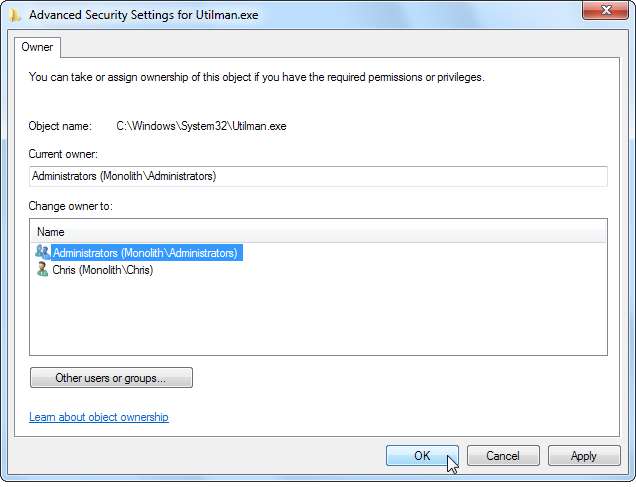Click the Change owner to label

click(71, 206)
